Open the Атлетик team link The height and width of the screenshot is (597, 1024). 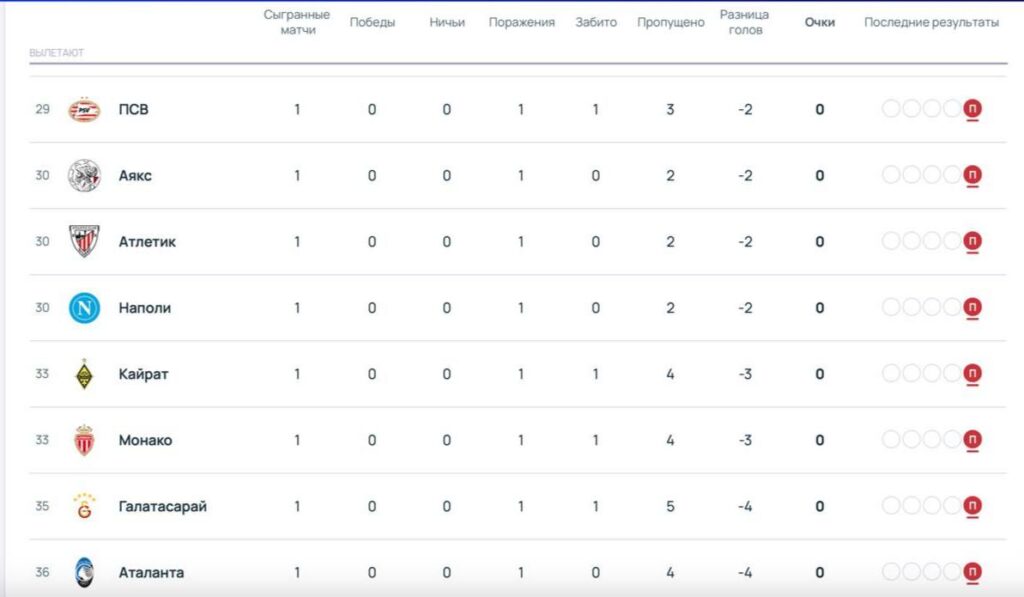(147, 242)
